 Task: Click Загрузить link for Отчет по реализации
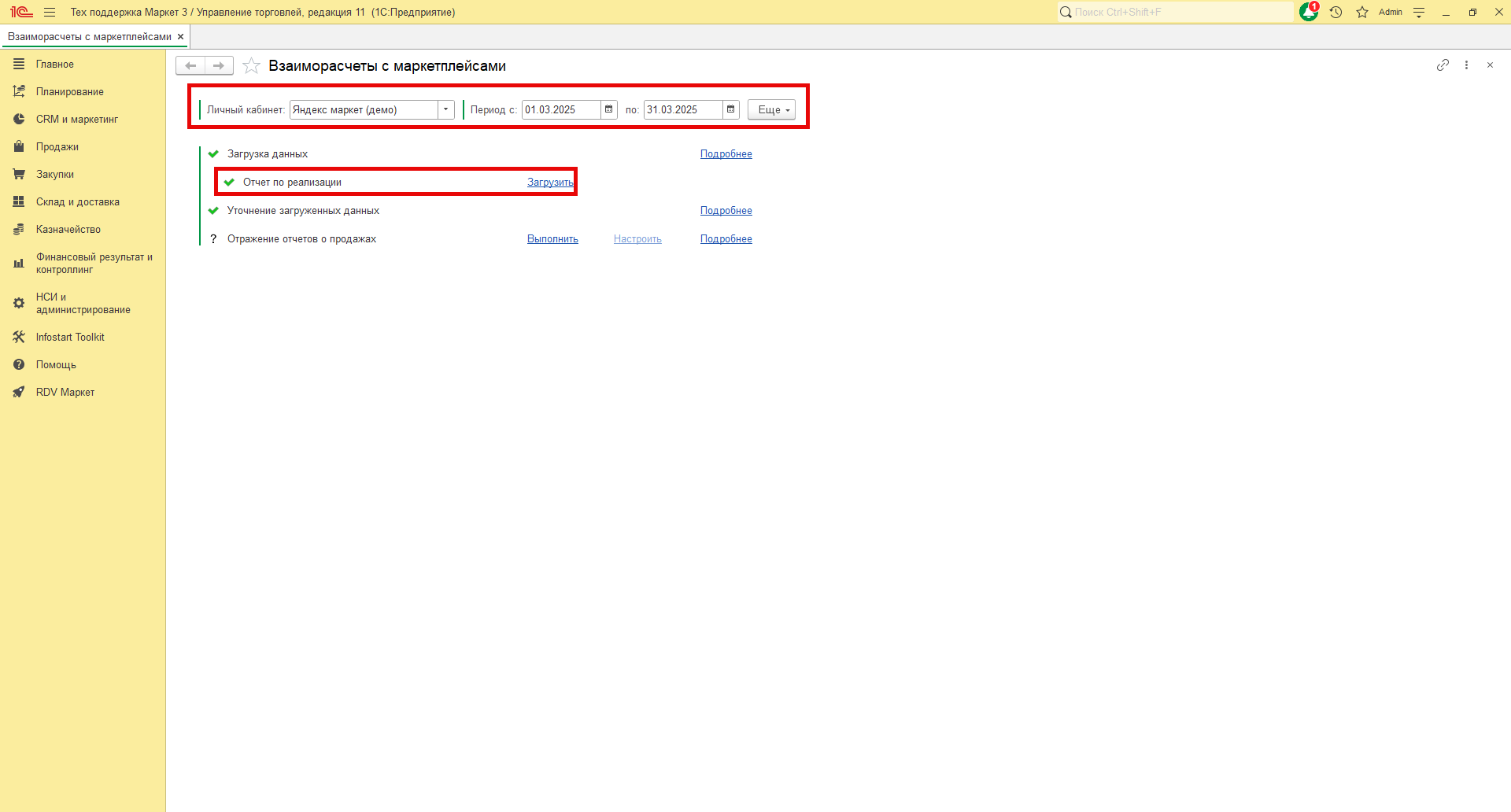click(x=550, y=182)
